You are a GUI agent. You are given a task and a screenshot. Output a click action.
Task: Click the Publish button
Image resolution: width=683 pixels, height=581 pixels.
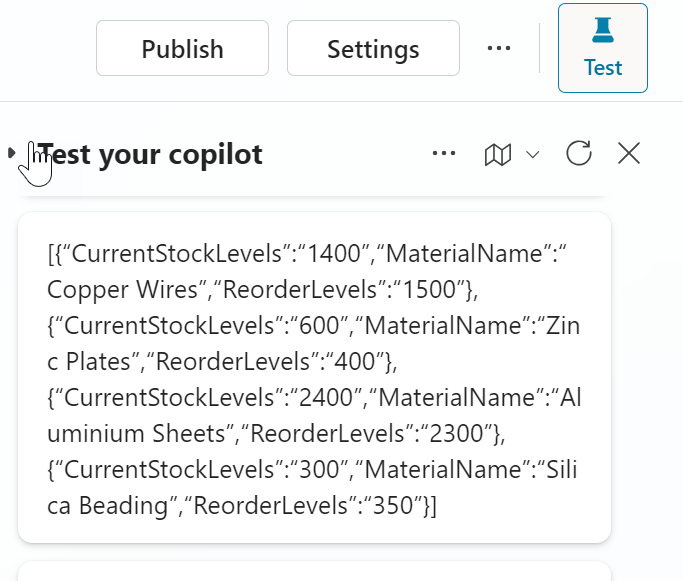point(182,48)
